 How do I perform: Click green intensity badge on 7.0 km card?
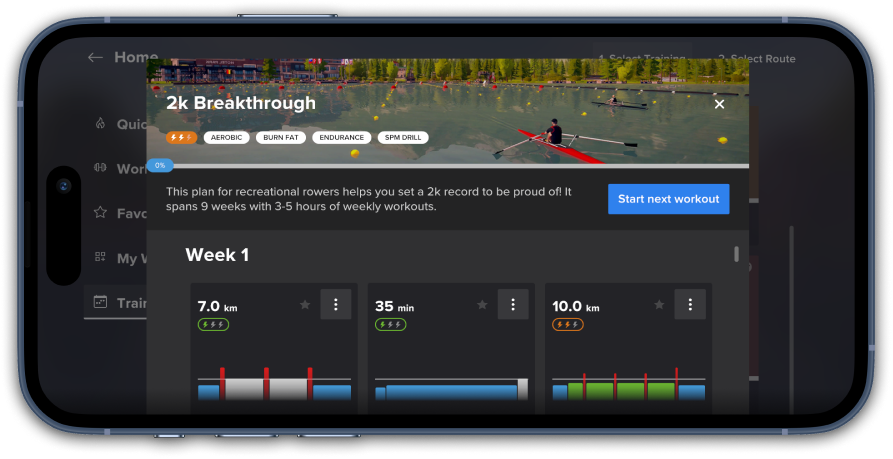pos(214,325)
